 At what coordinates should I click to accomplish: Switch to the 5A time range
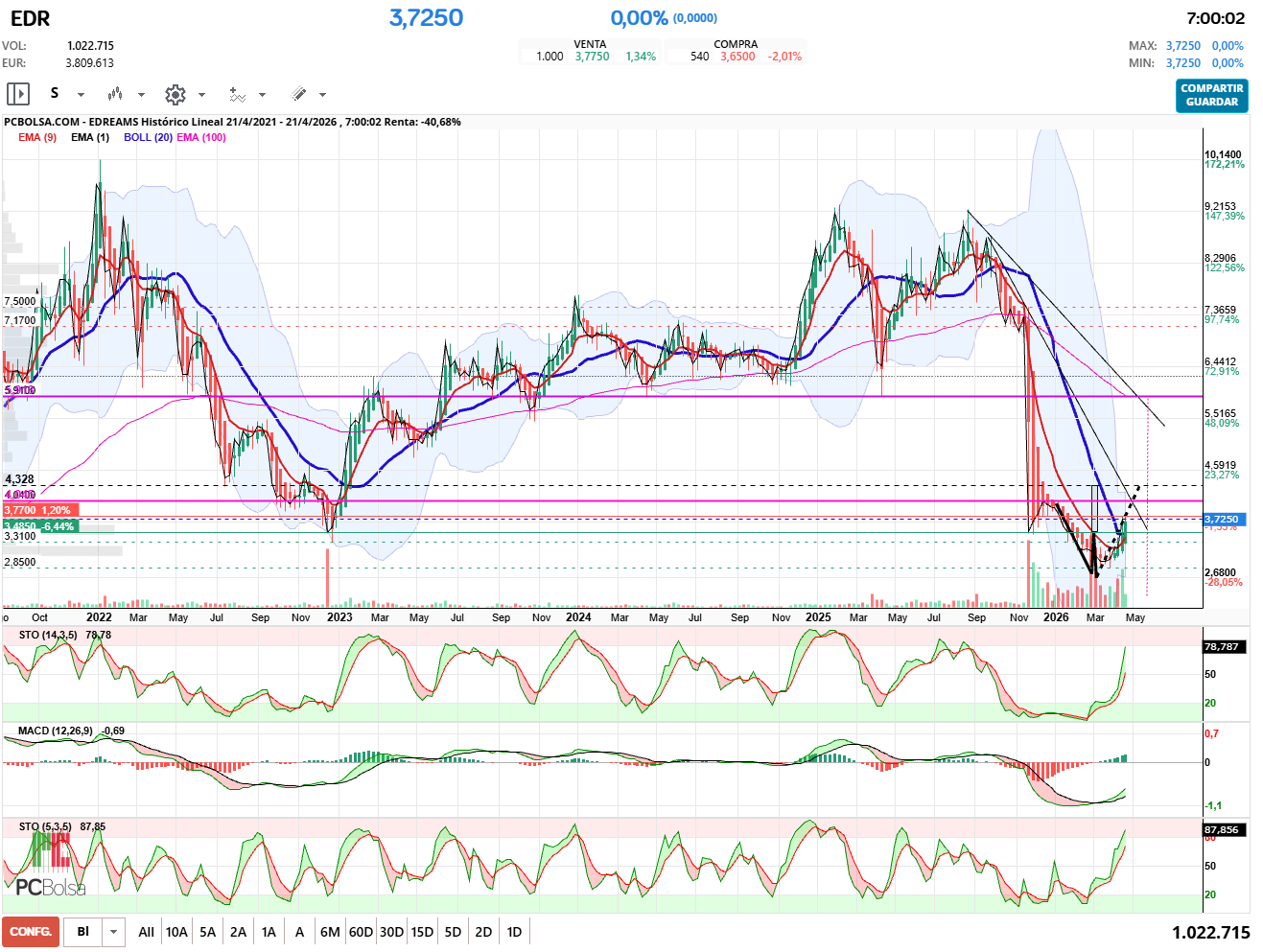207,932
